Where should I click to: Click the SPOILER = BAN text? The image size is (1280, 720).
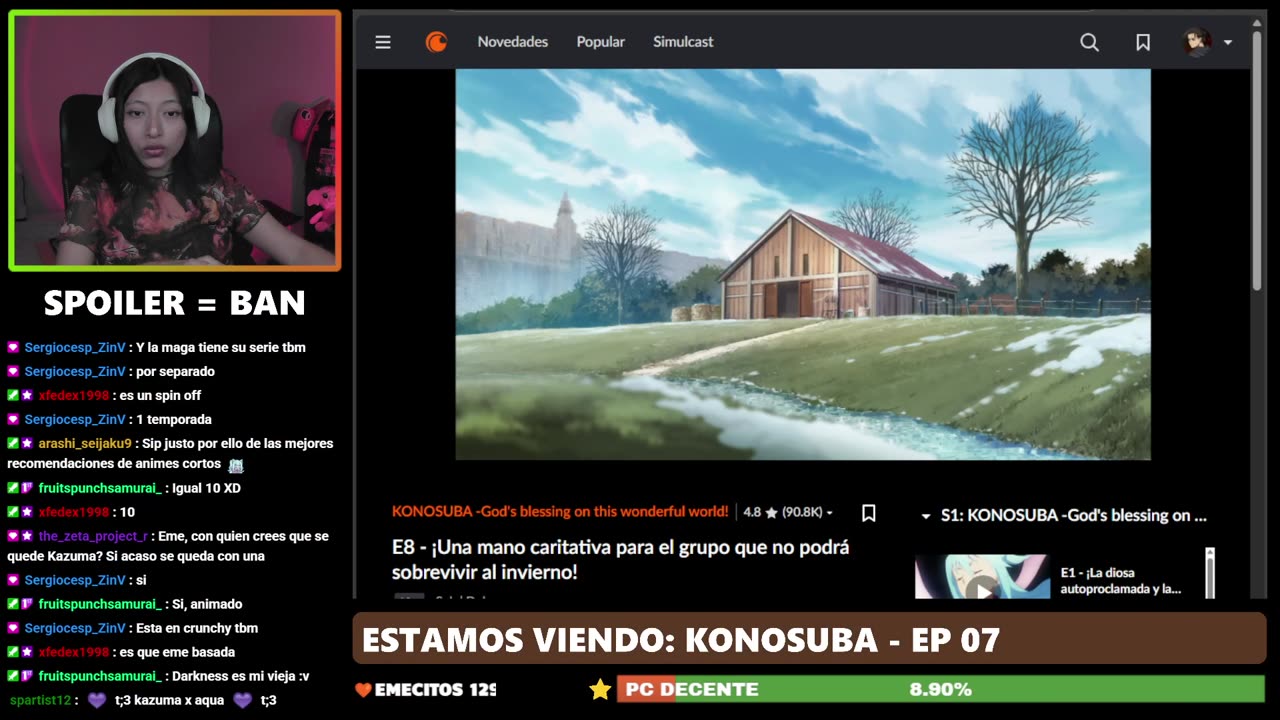click(x=175, y=303)
